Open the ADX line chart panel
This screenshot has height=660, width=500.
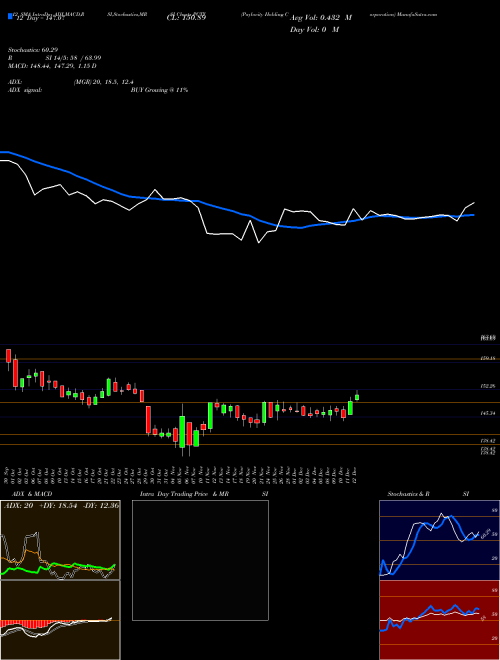pyautogui.click(x=60, y=540)
